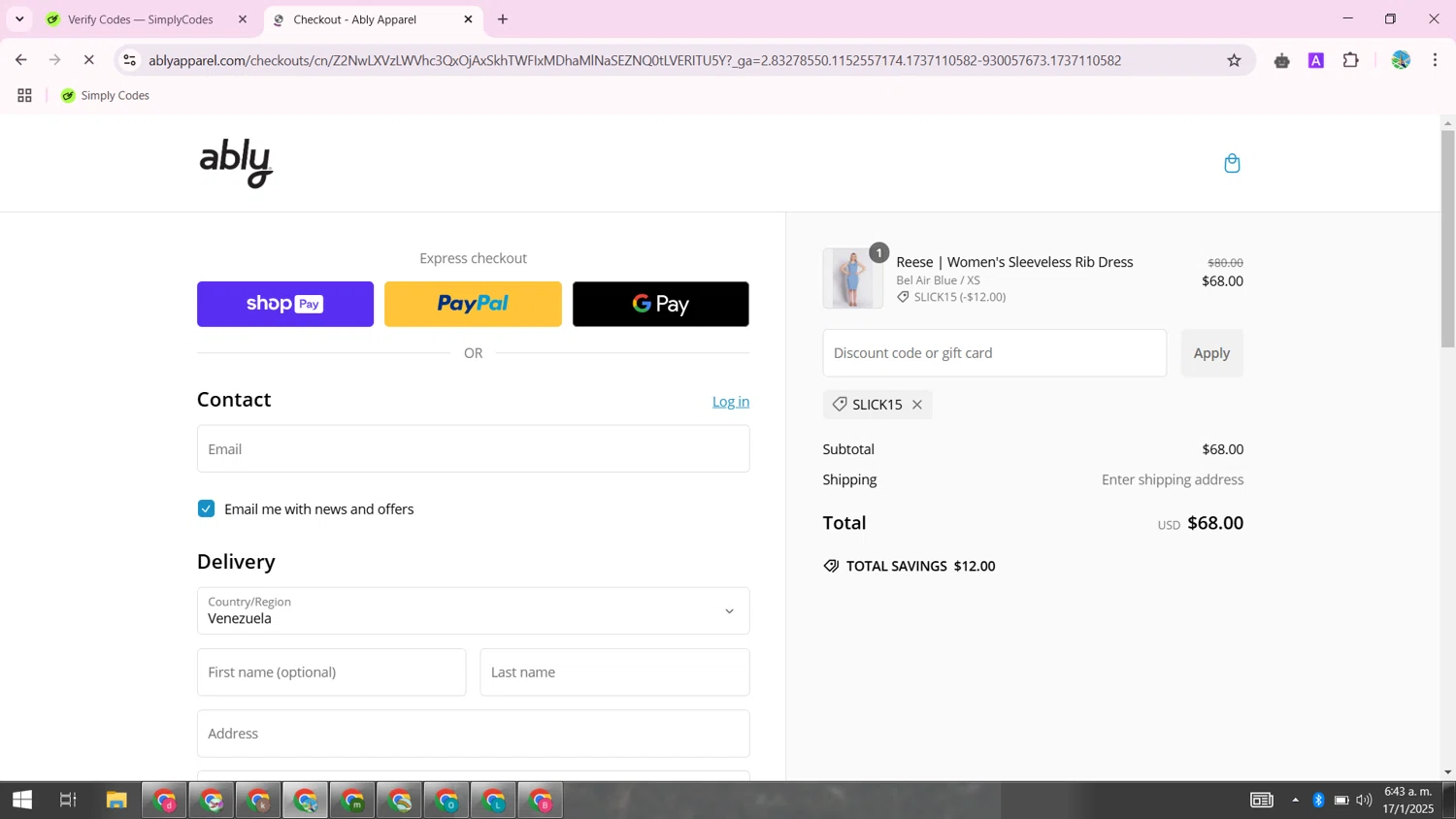Click the First name (optional) field
Viewport: 1456px width, 819px height.
(x=332, y=672)
